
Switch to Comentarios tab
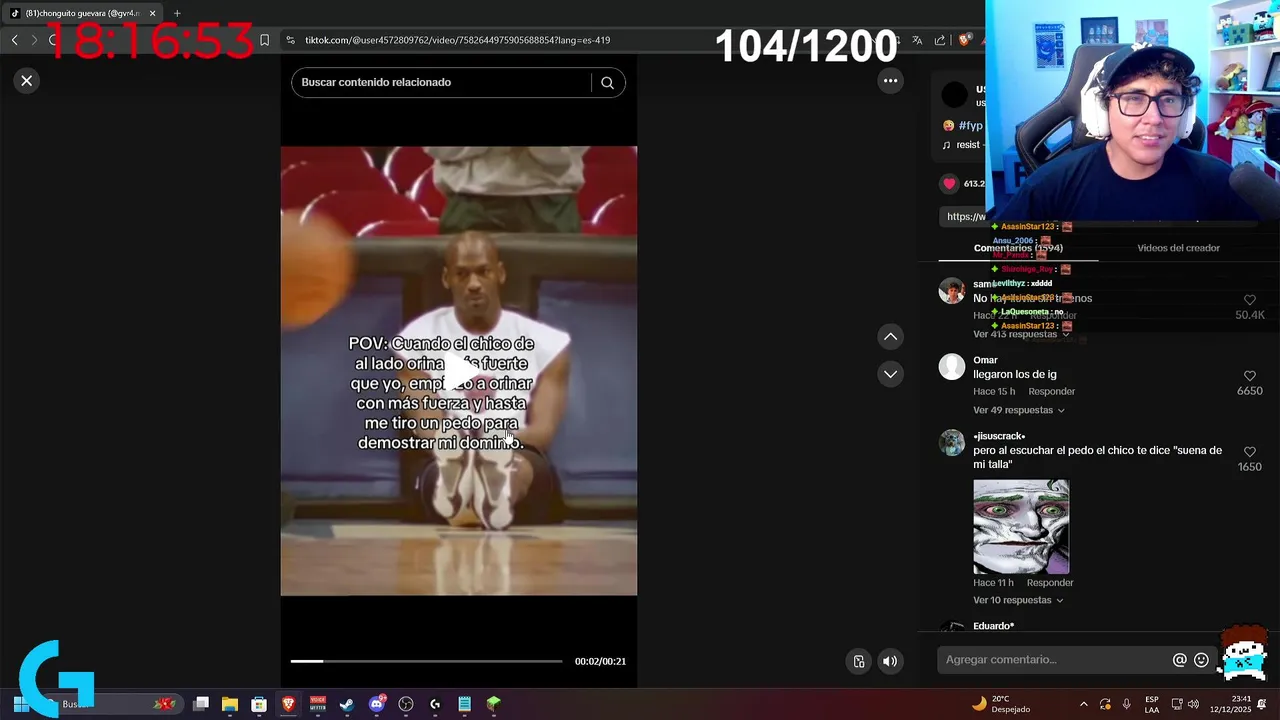(1018, 248)
